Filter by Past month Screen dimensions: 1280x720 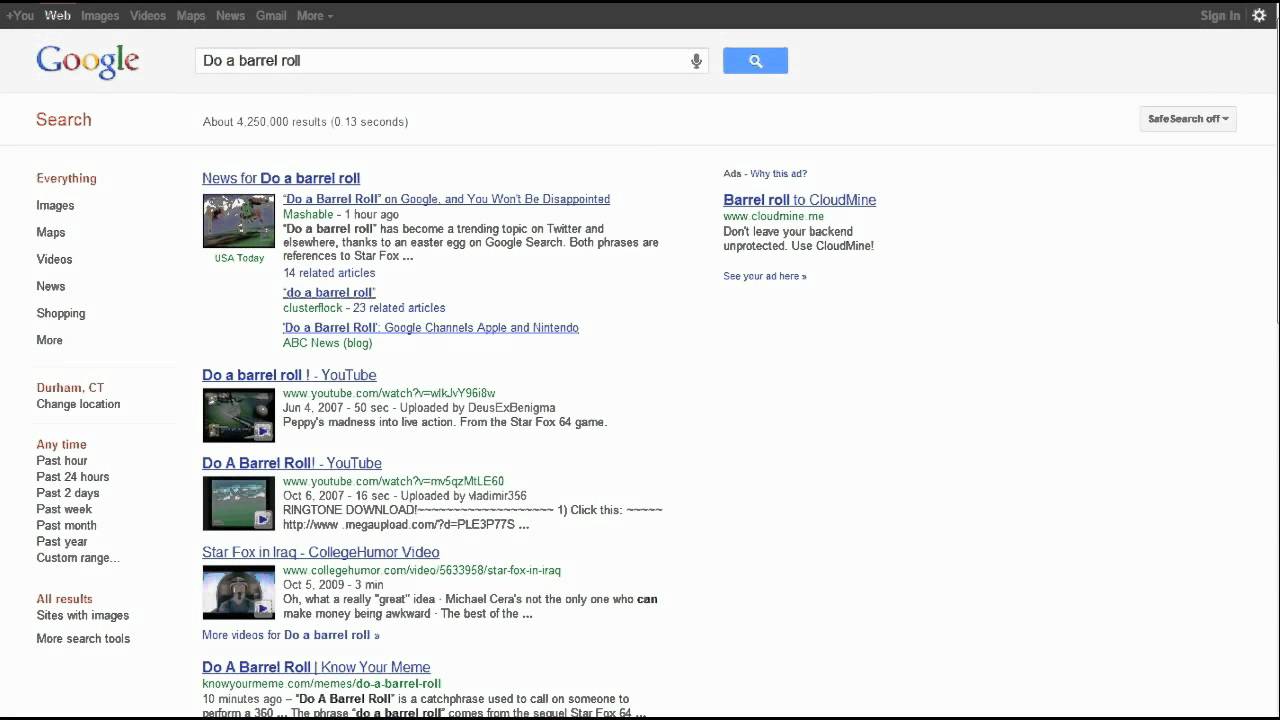[67, 525]
